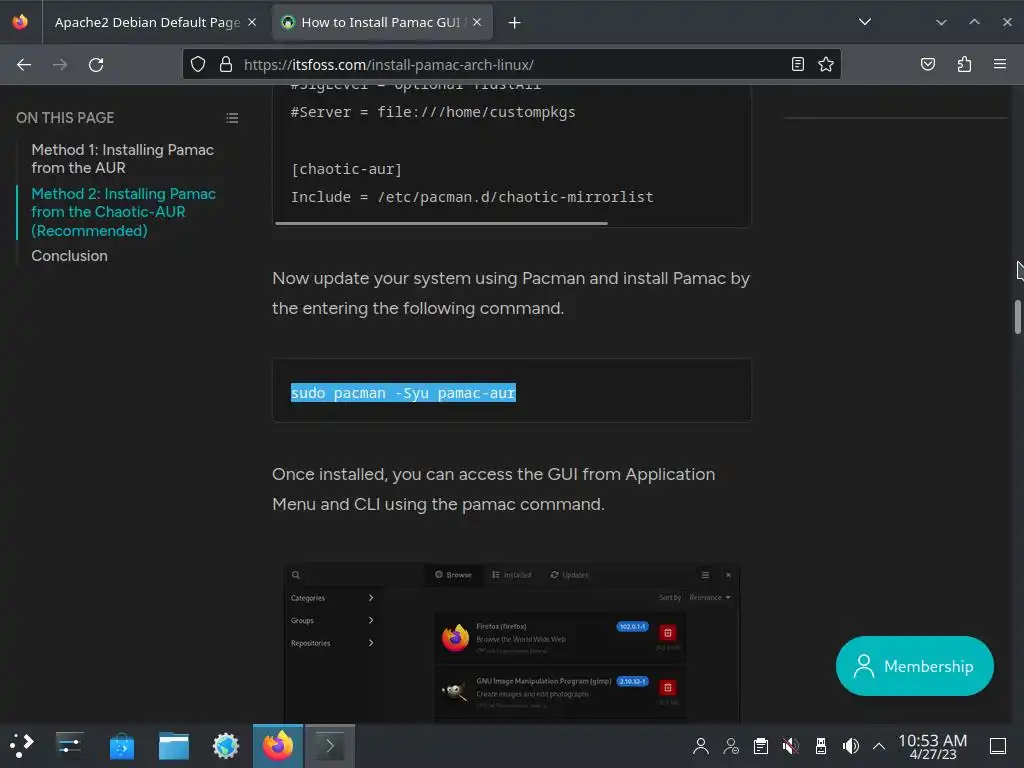Click the Include /etc/pacman.d/chaotic-mirrorlist line
The width and height of the screenshot is (1024, 768).
(472, 197)
